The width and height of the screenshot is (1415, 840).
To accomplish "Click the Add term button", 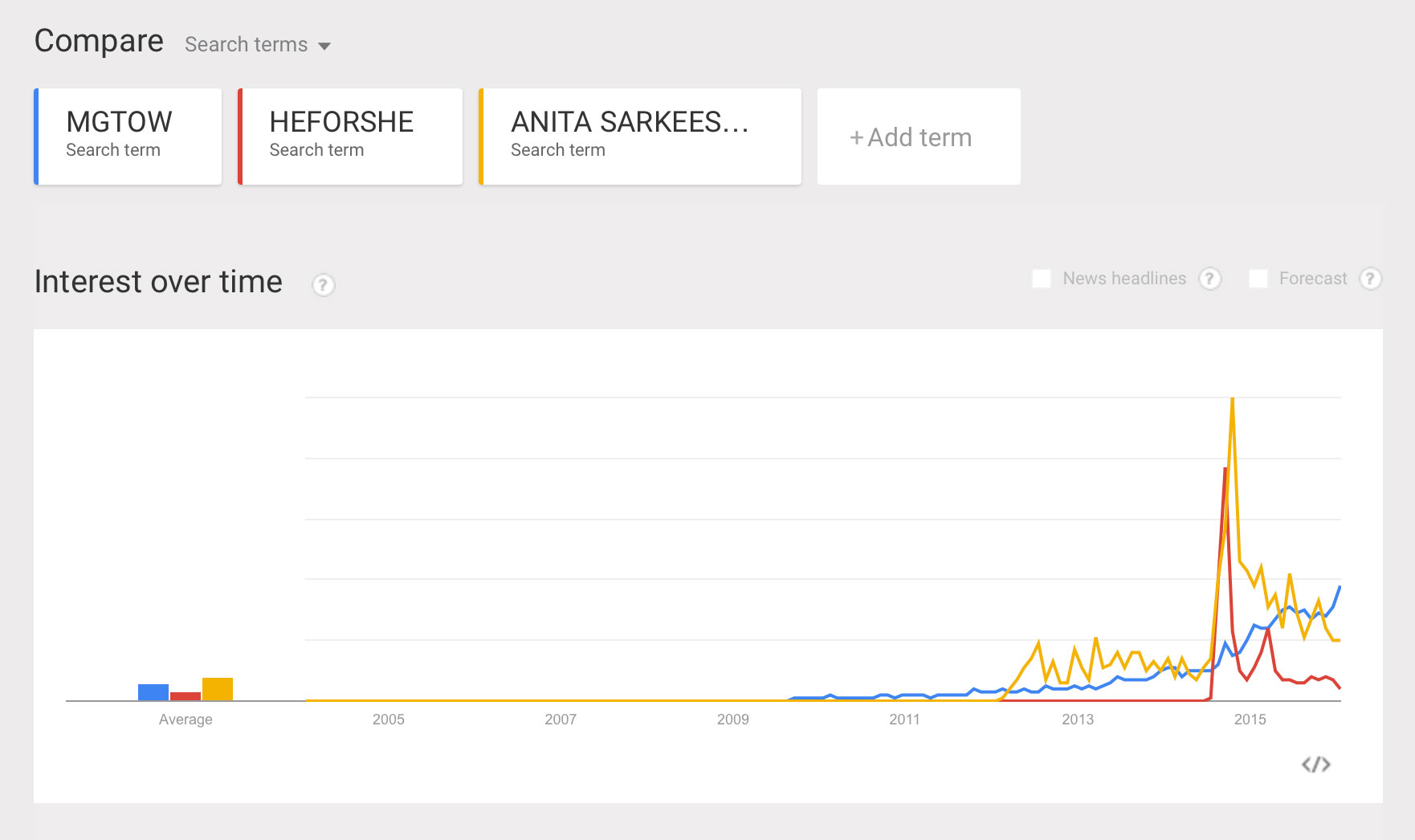I will [x=919, y=137].
